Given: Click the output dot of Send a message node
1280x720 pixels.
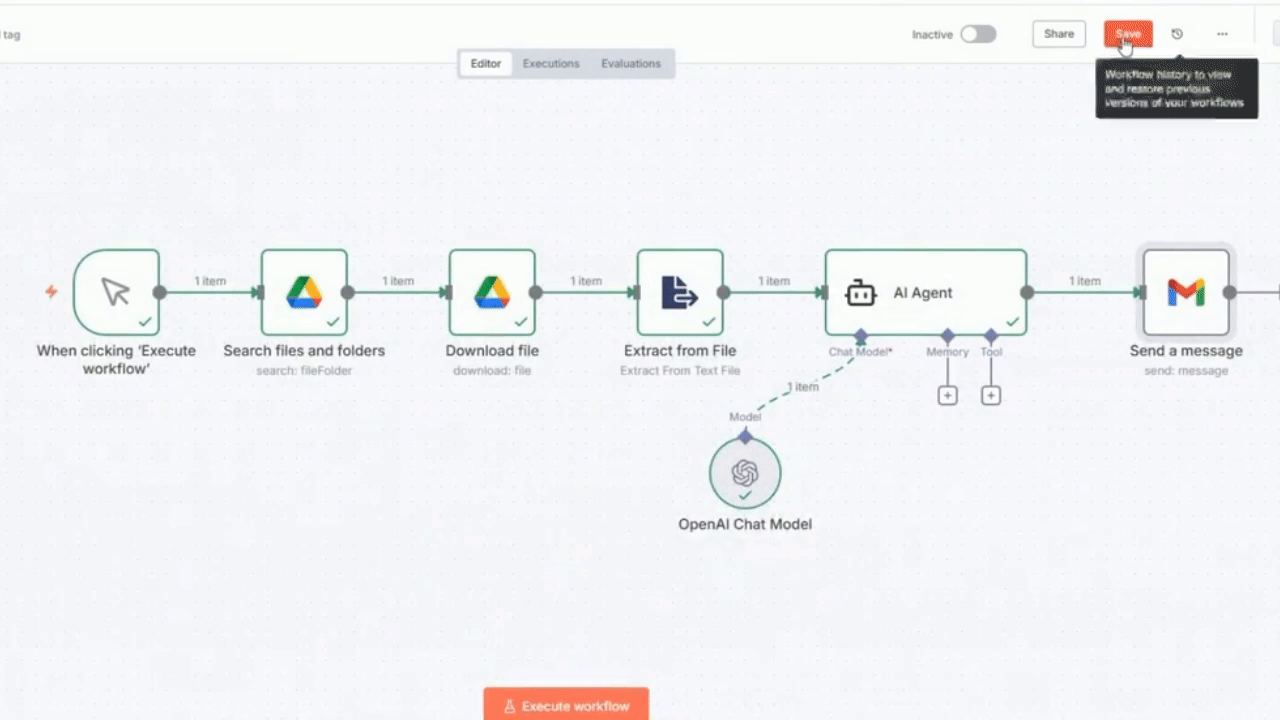Looking at the screenshot, I should (1229, 293).
